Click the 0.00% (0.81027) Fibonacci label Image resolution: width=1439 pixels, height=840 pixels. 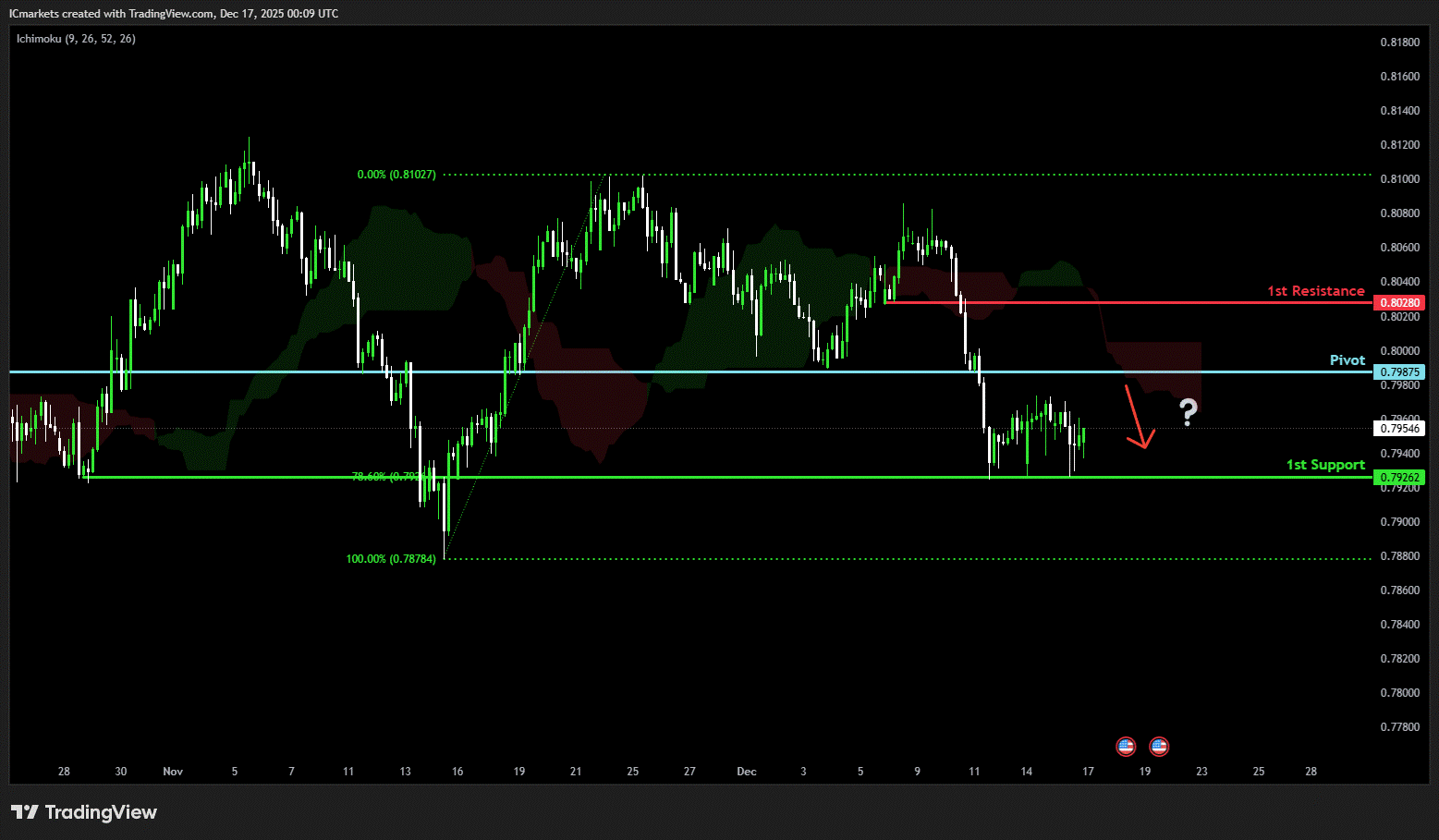click(396, 175)
